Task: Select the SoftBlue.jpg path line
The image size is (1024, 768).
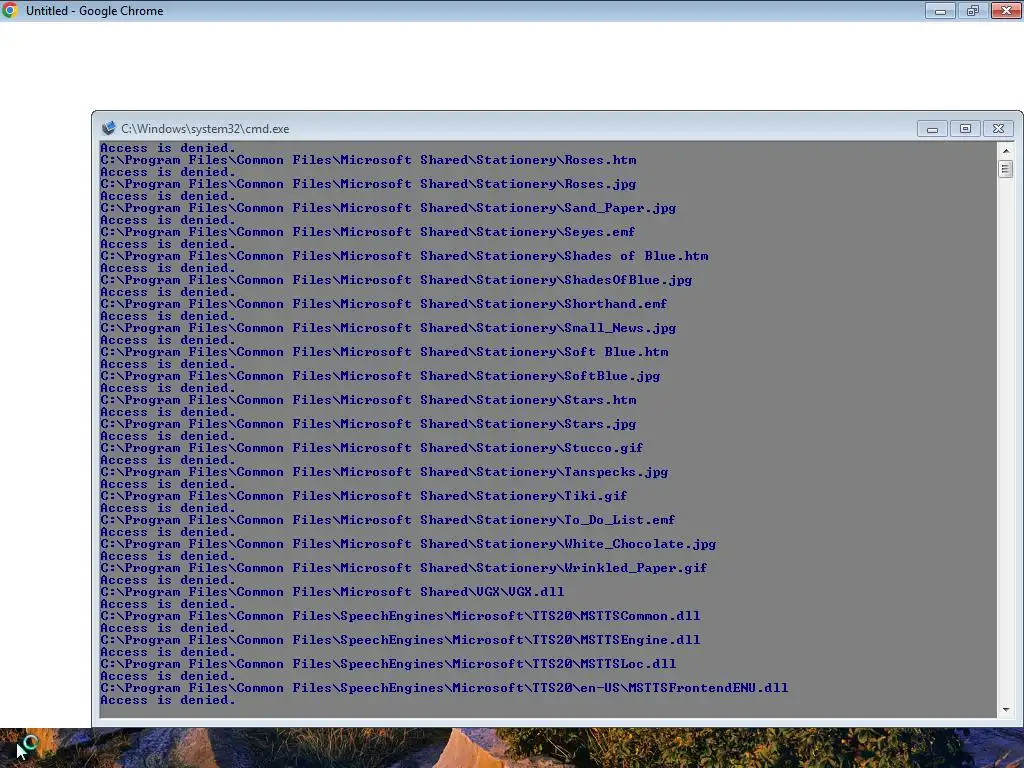Action: (x=380, y=376)
